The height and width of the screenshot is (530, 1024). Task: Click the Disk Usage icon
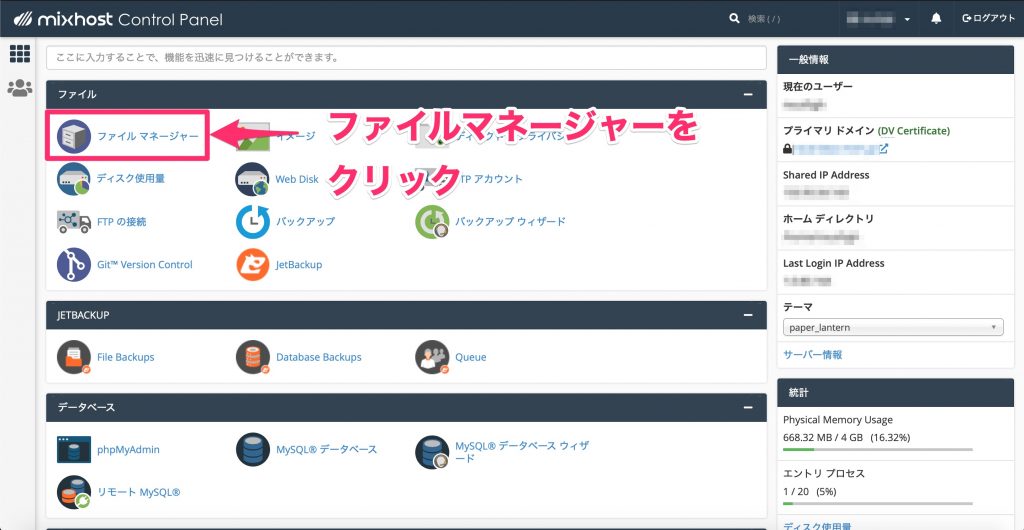[74, 179]
